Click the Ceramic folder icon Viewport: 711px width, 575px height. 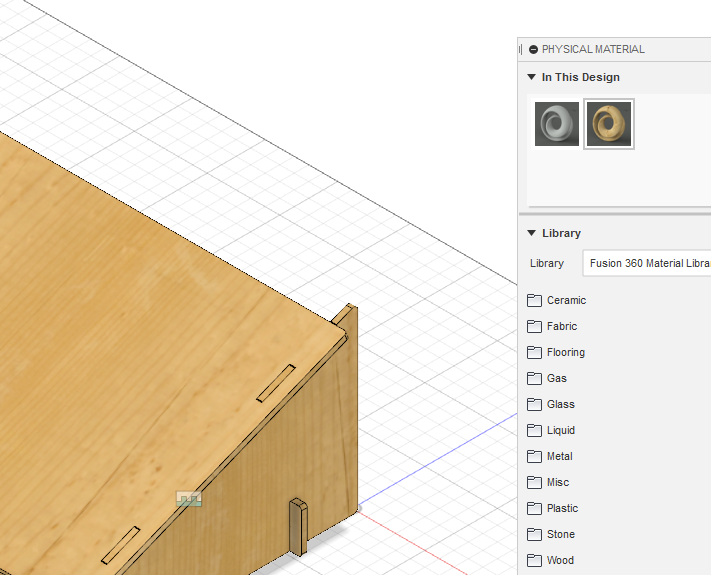(534, 300)
